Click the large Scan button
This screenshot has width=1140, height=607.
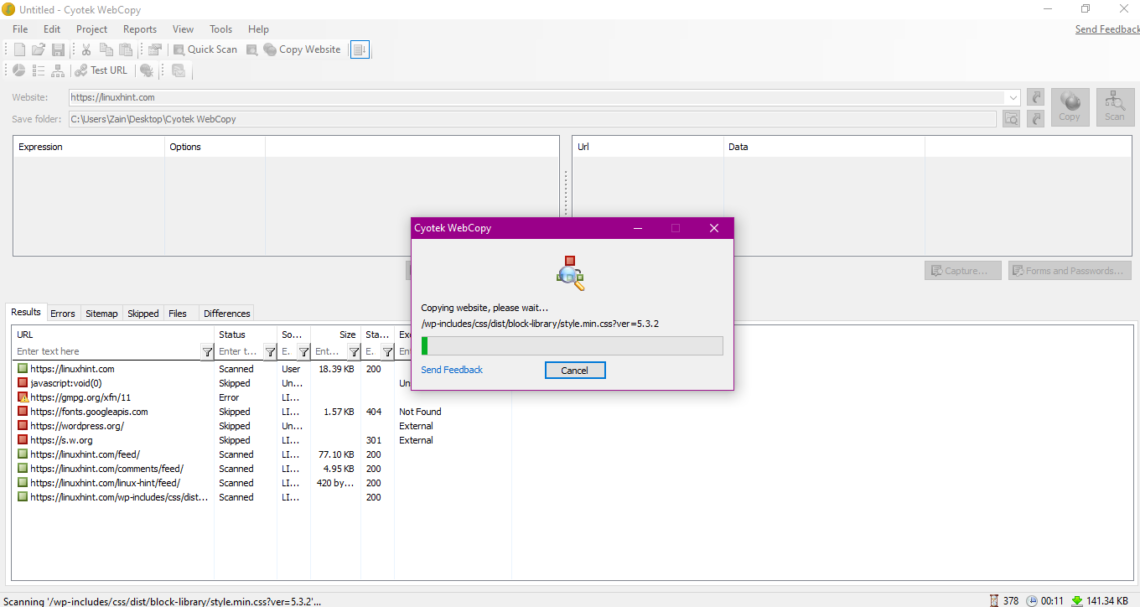1114,106
